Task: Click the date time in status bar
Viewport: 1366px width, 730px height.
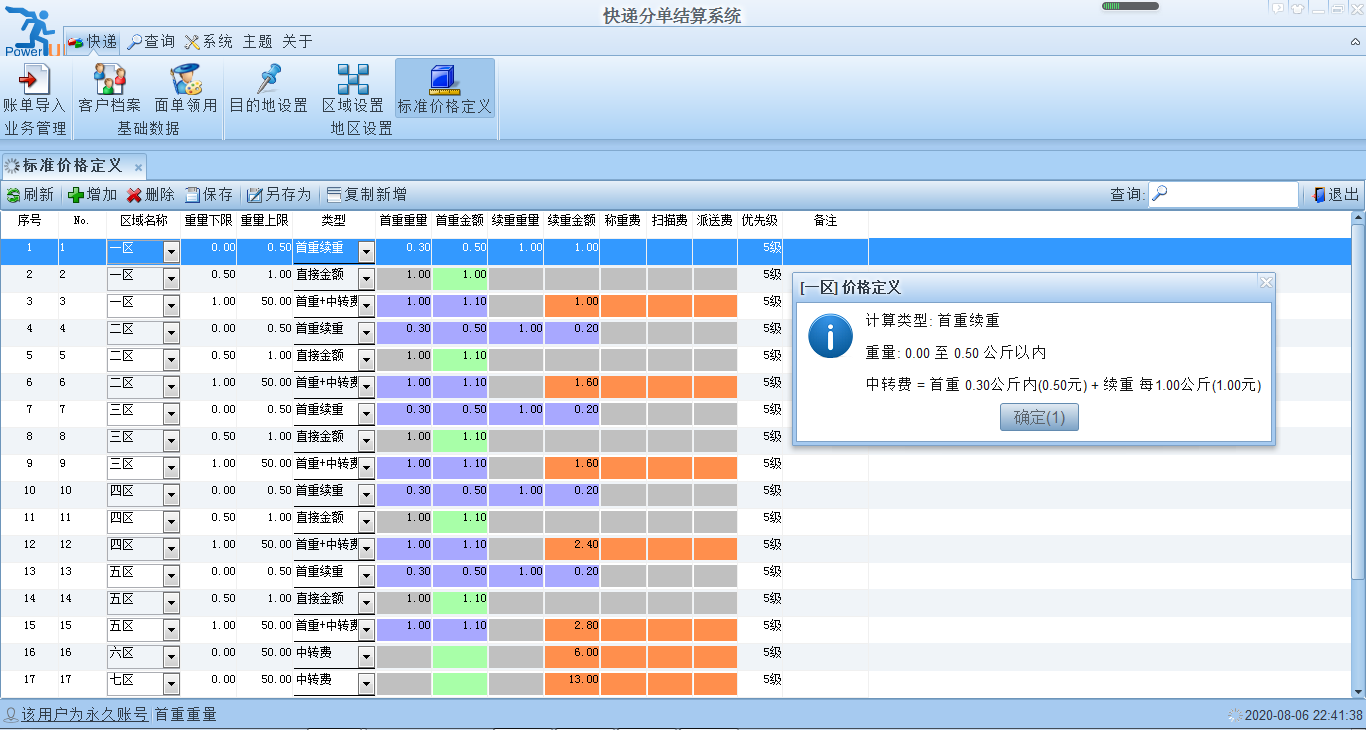Action: coord(1304,715)
